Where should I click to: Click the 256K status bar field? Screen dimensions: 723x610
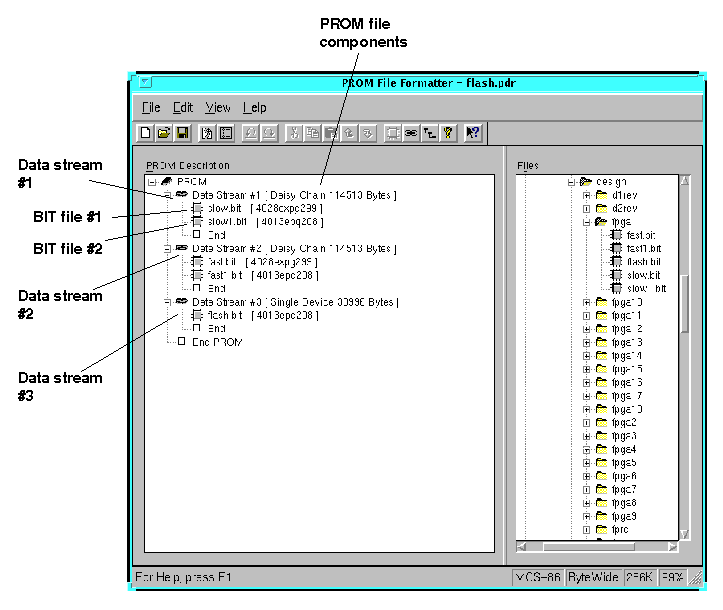[640, 577]
